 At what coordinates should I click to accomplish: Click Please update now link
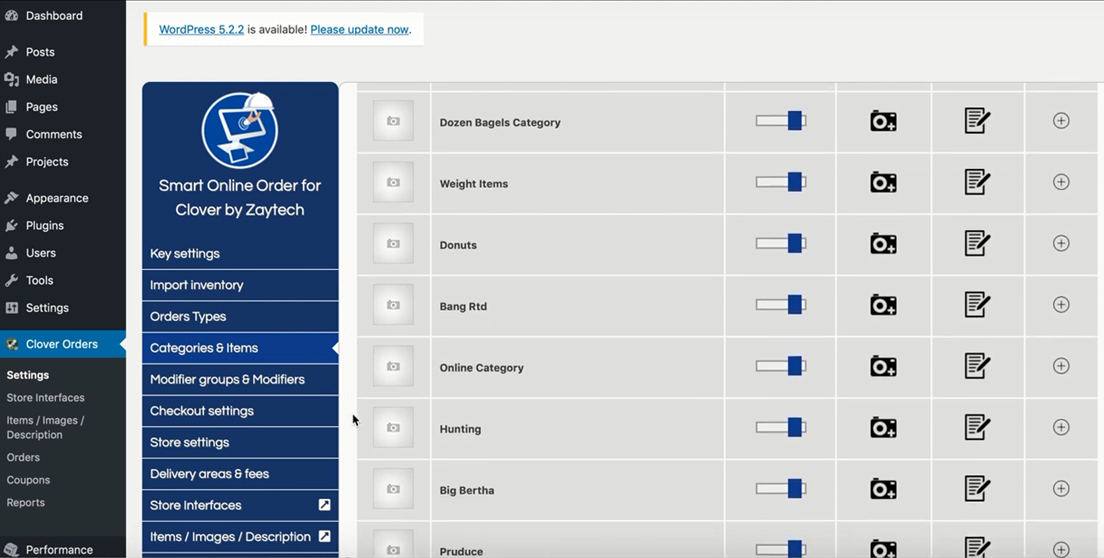359,30
